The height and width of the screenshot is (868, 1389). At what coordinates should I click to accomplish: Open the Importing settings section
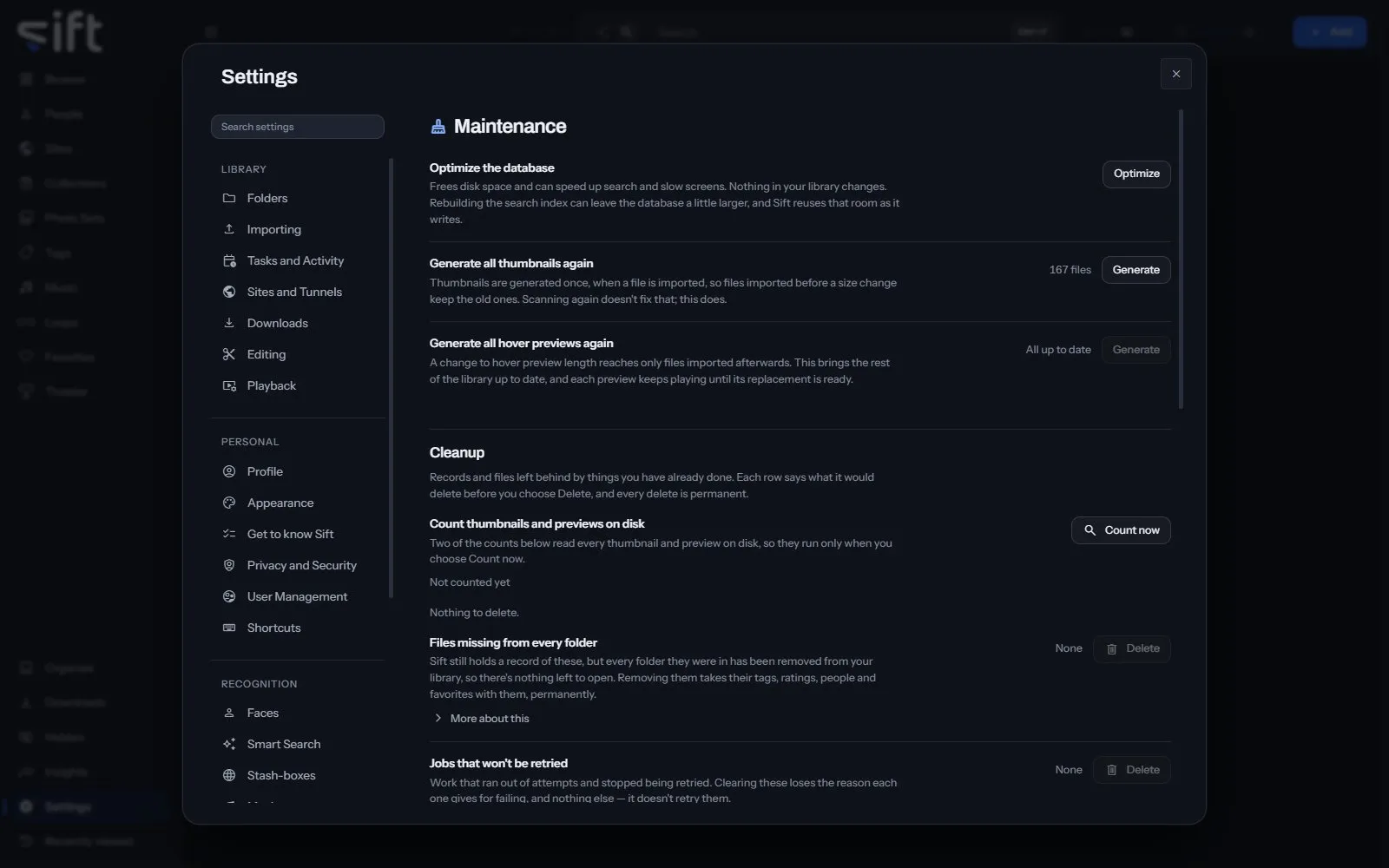(298, 229)
